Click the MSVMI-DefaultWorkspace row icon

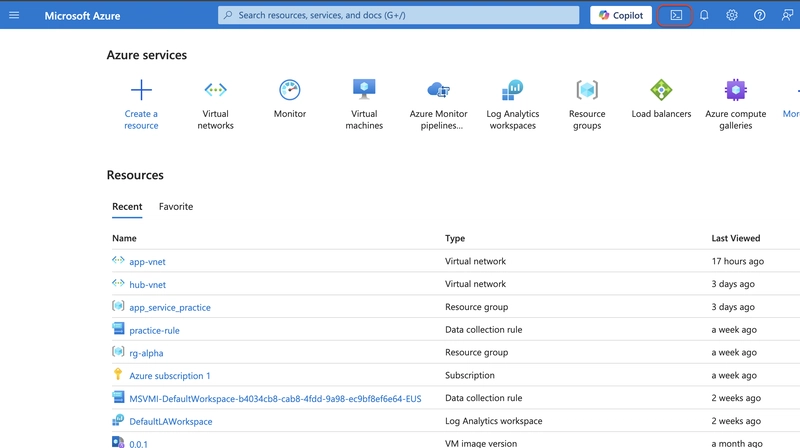118,396
